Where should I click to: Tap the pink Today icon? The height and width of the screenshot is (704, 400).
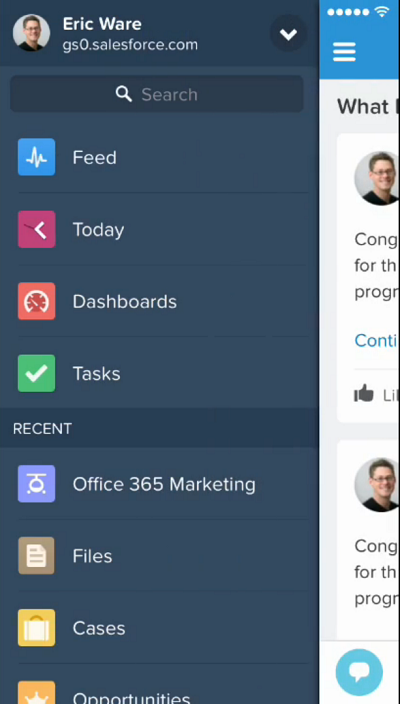coord(36,229)
